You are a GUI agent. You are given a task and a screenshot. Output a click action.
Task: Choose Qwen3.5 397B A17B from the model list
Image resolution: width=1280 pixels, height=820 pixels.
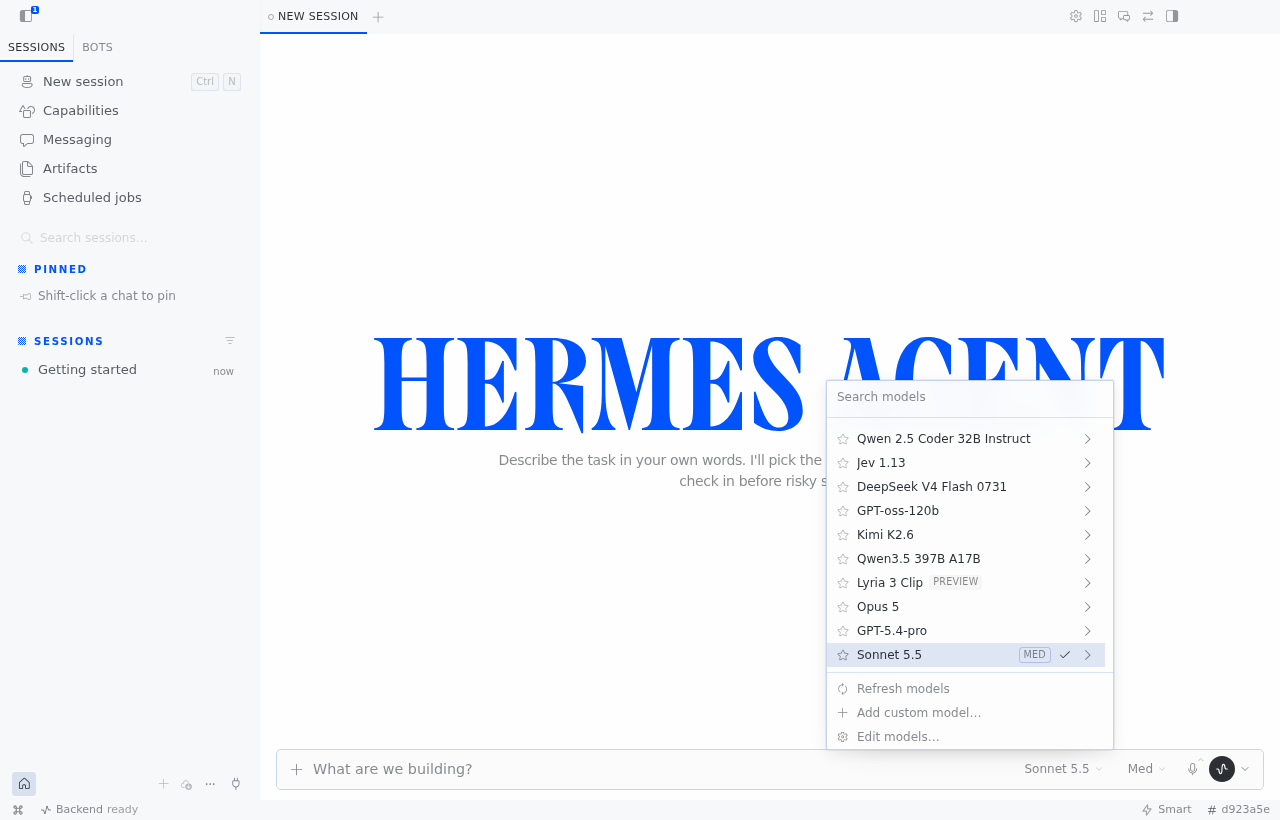pyautogui.click(x=966, y=559)
